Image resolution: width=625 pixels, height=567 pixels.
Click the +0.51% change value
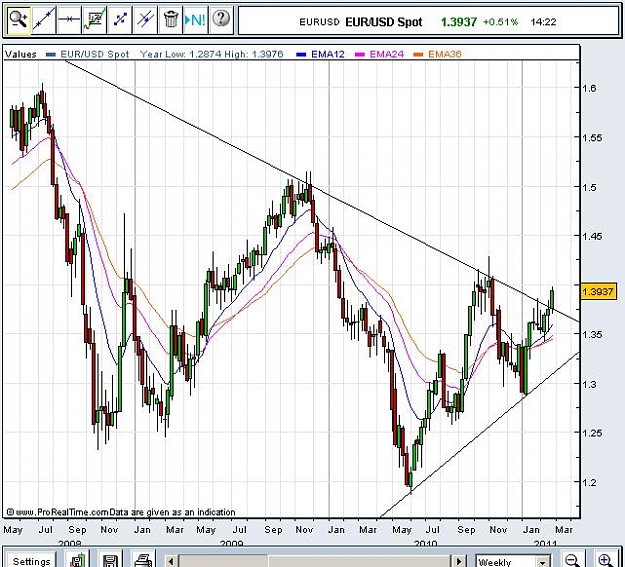pyautogui.click(x=500, y=22)
